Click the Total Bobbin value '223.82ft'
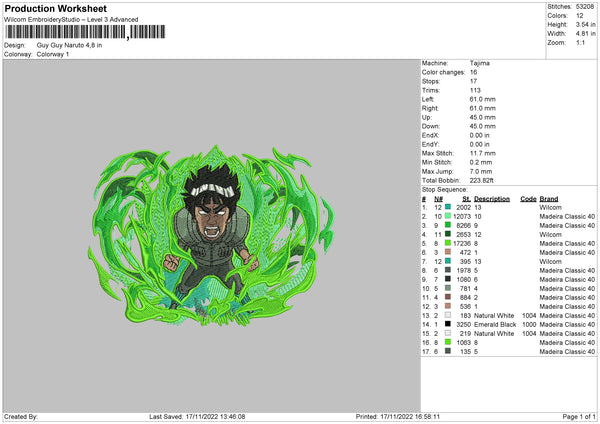 coord(481,180)
